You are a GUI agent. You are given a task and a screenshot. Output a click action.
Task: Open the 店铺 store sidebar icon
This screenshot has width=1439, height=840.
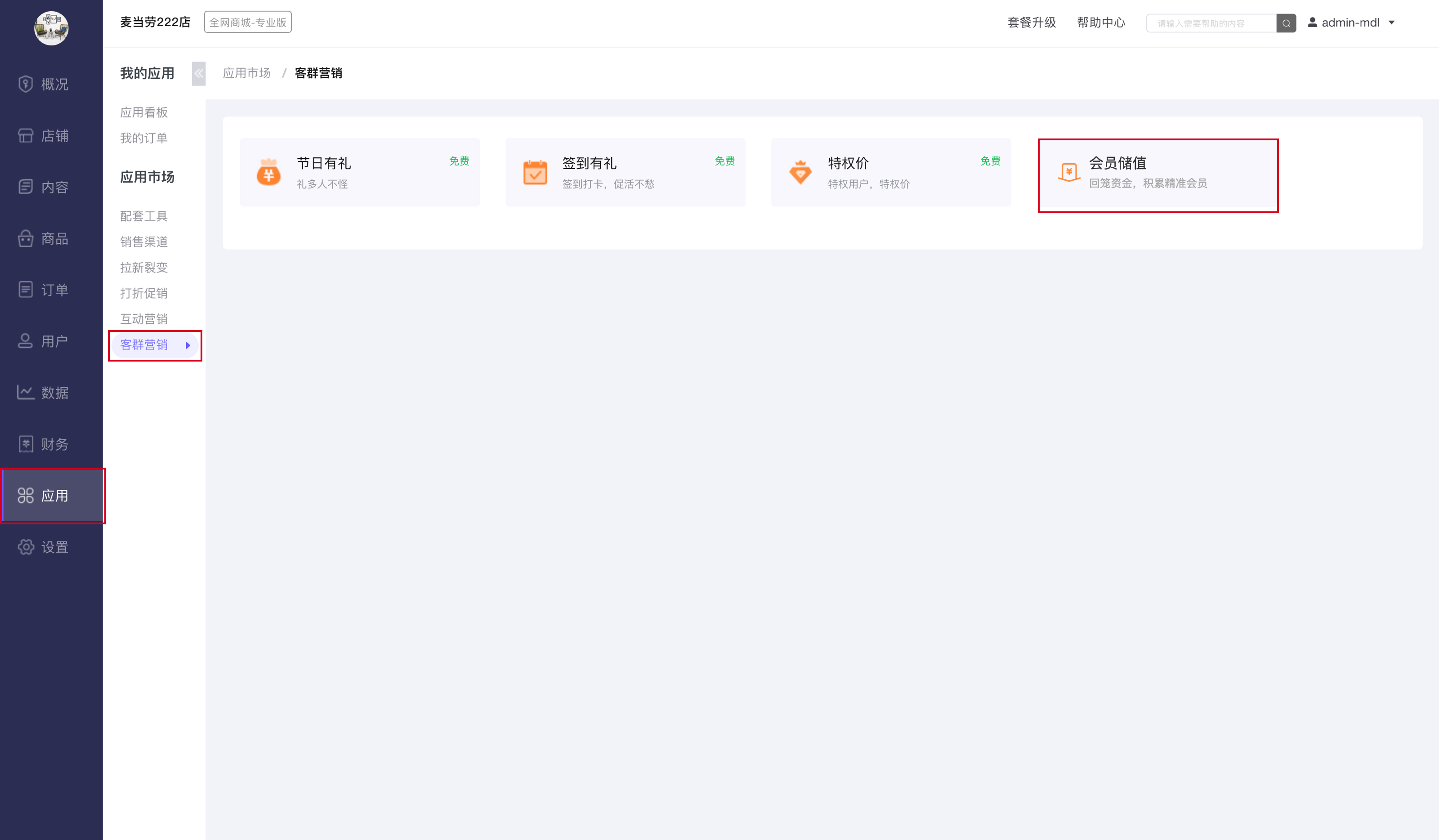click(25, 135)
